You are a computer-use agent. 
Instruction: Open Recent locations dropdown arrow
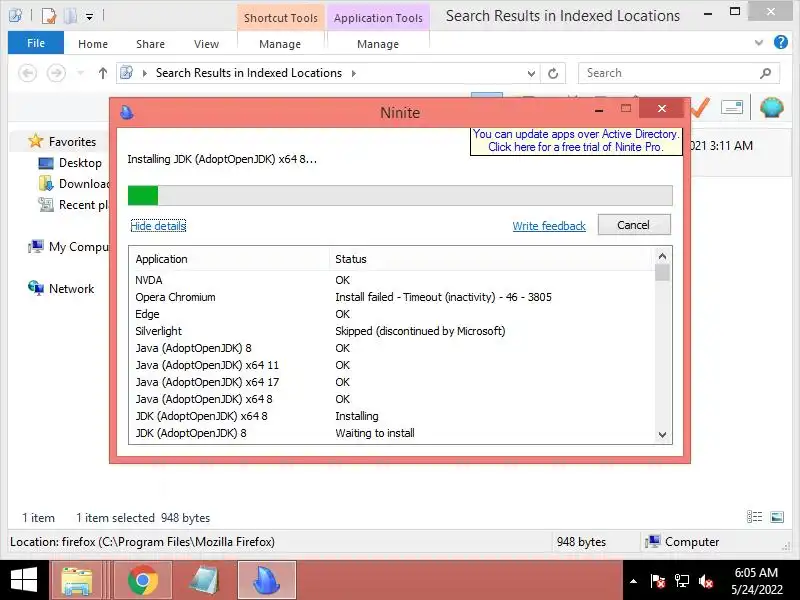[80, 73]
